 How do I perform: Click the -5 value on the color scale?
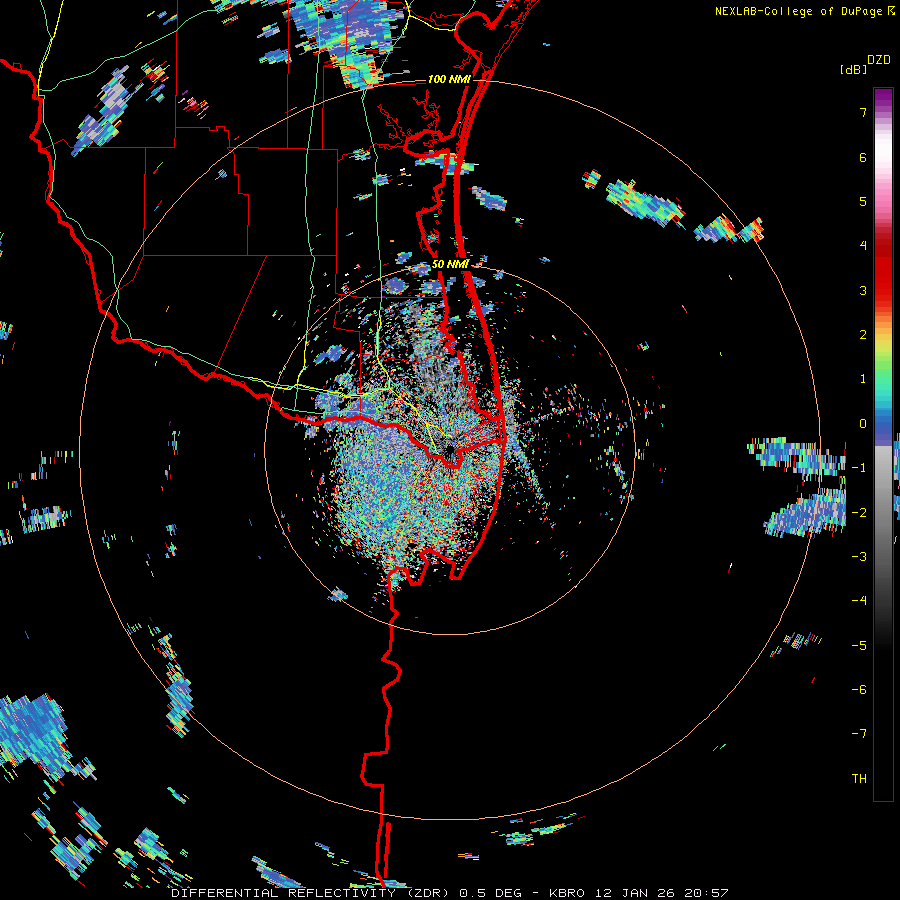[x=859, y=645]
